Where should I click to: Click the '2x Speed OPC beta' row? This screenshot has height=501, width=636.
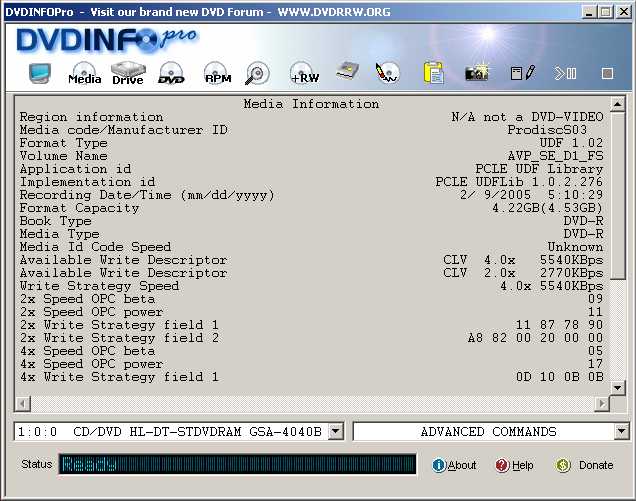click(x=312, y=299)
